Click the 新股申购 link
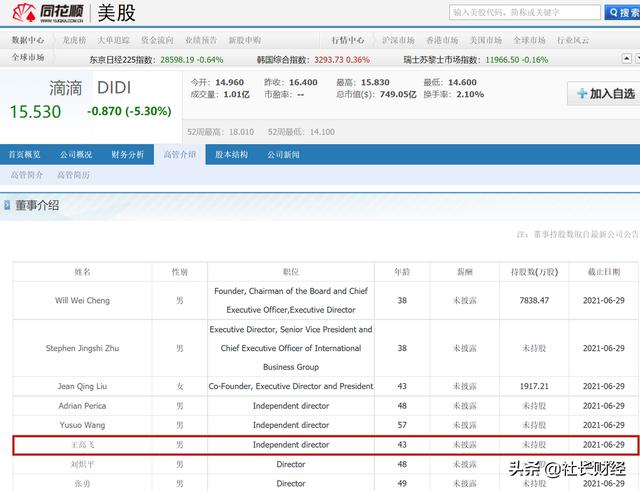Screen dimensions: 640x491 tap(245, 40)
